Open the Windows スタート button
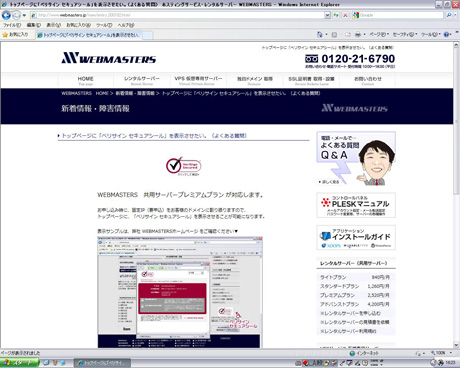This screenshot has width=460, height=368. [19, 363]
